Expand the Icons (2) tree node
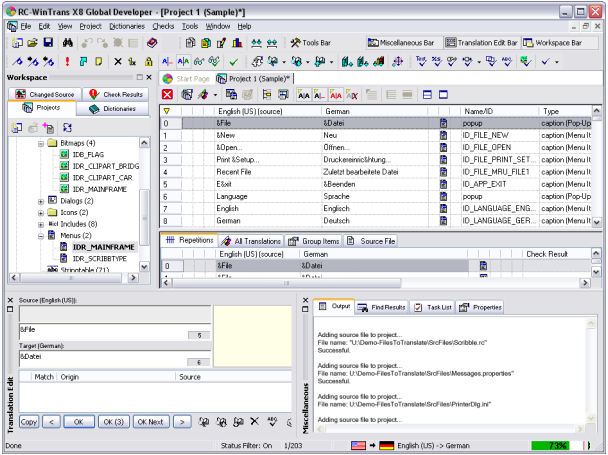This screenshot has width=608, height=455. pyautogui.click(x=41, y=213)
